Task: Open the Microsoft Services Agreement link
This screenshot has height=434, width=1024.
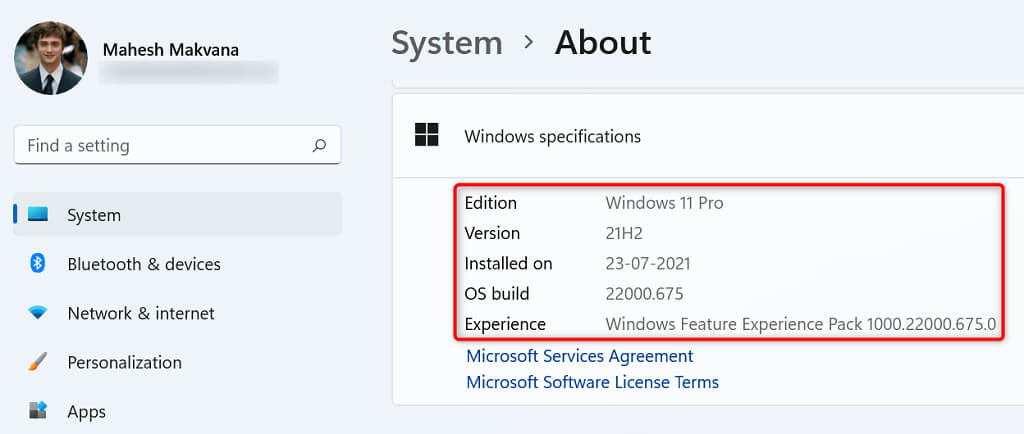Action: coord(579,356)
